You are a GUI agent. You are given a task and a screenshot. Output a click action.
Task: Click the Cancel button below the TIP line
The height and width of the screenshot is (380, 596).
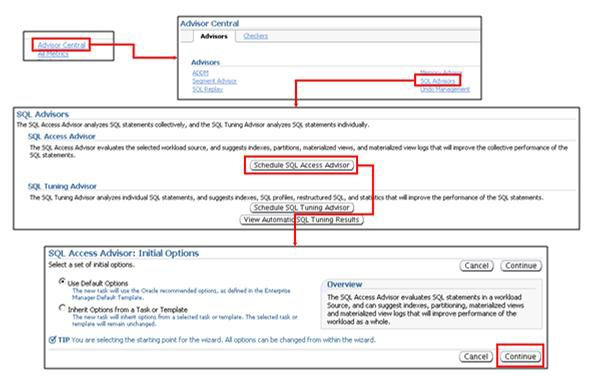click(476, 356)
